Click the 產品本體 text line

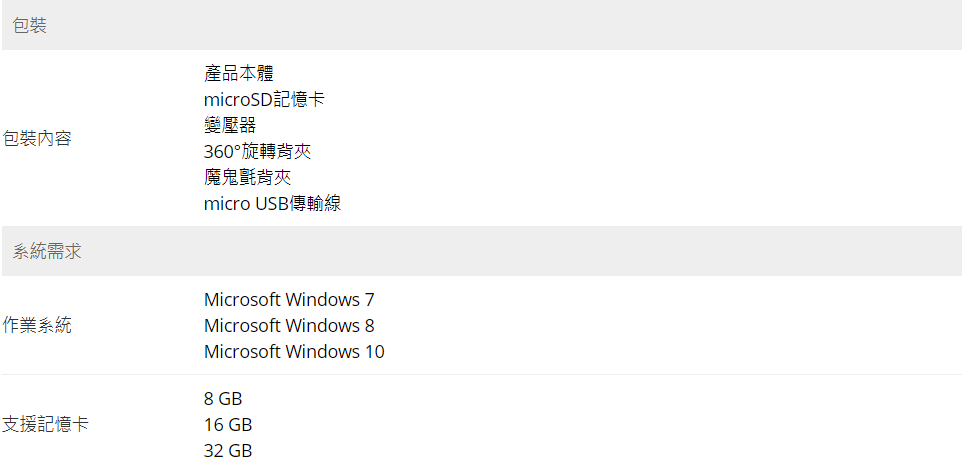[239, 74]
